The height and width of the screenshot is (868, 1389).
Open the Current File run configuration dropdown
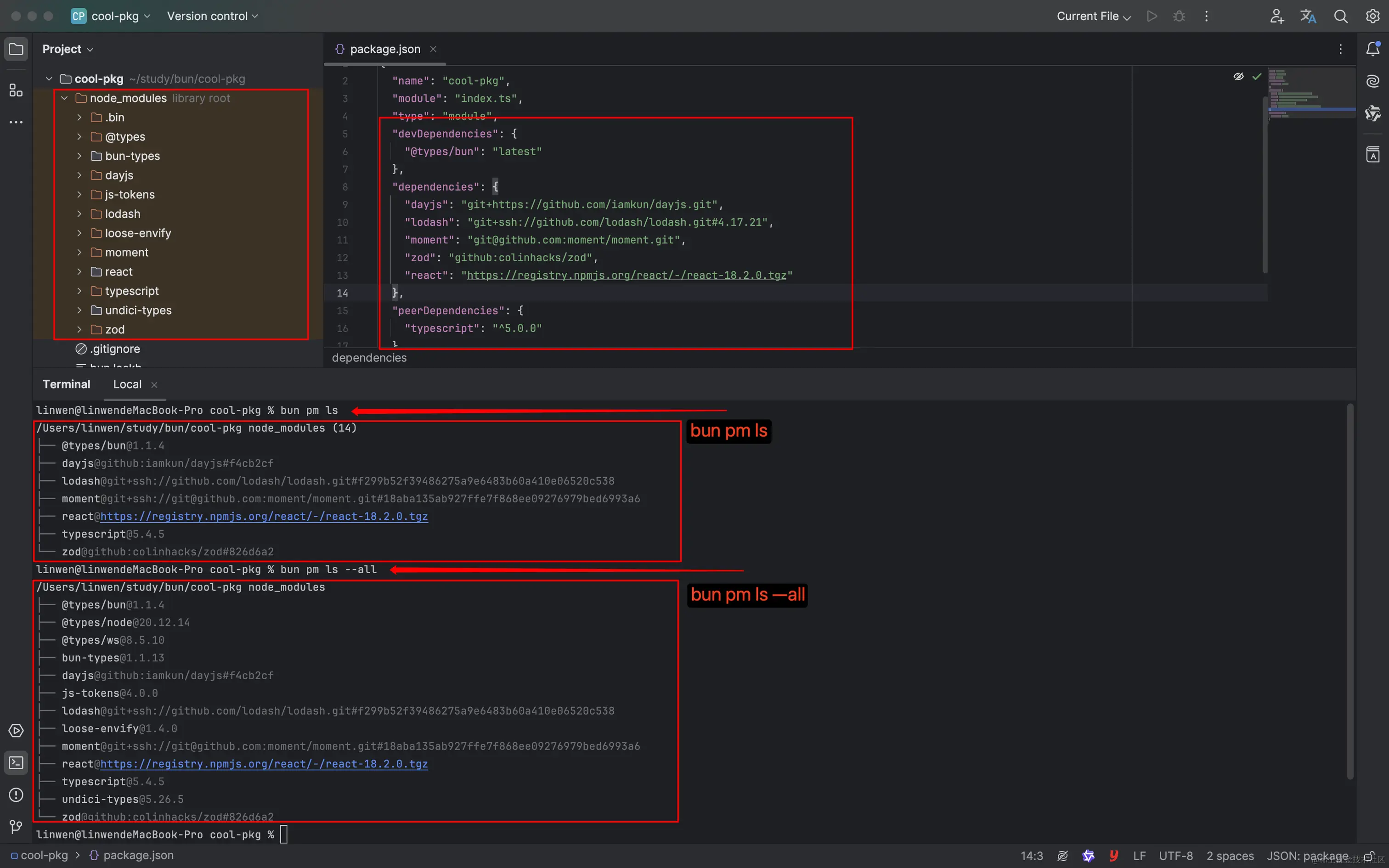pyautogui.click(x=1093, y=16)
